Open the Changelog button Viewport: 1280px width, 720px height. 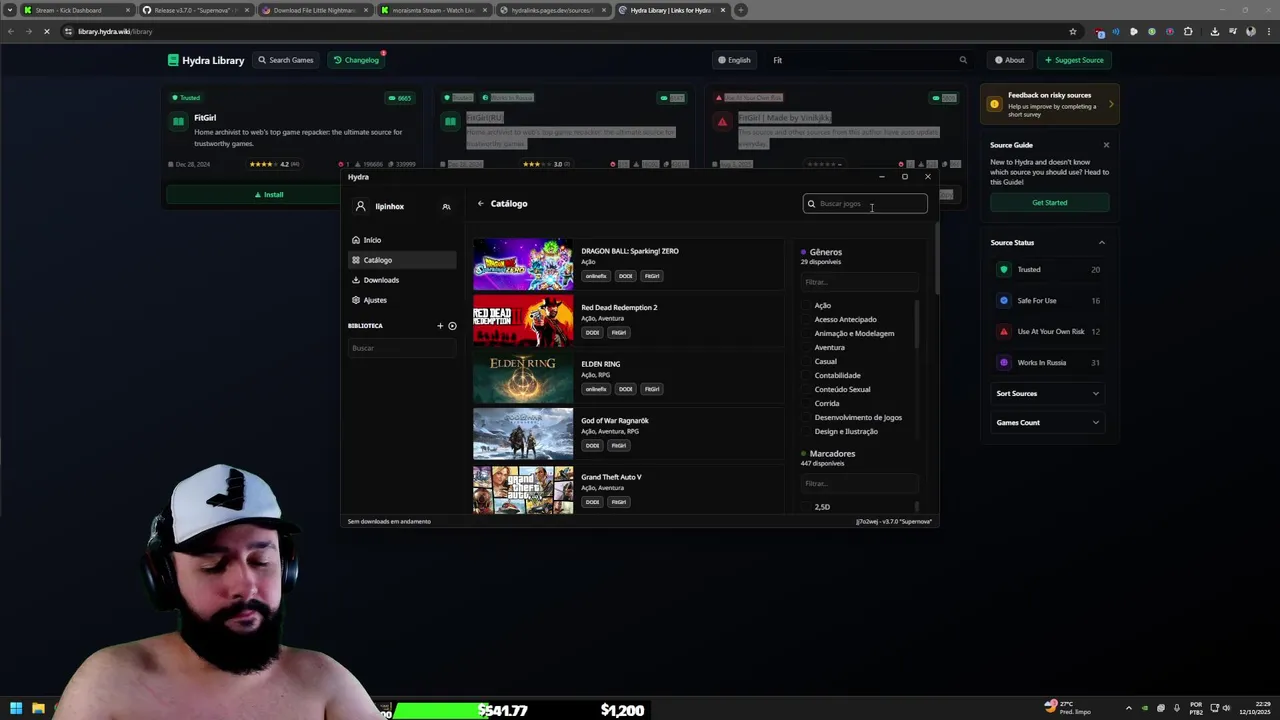click(356, 60)
